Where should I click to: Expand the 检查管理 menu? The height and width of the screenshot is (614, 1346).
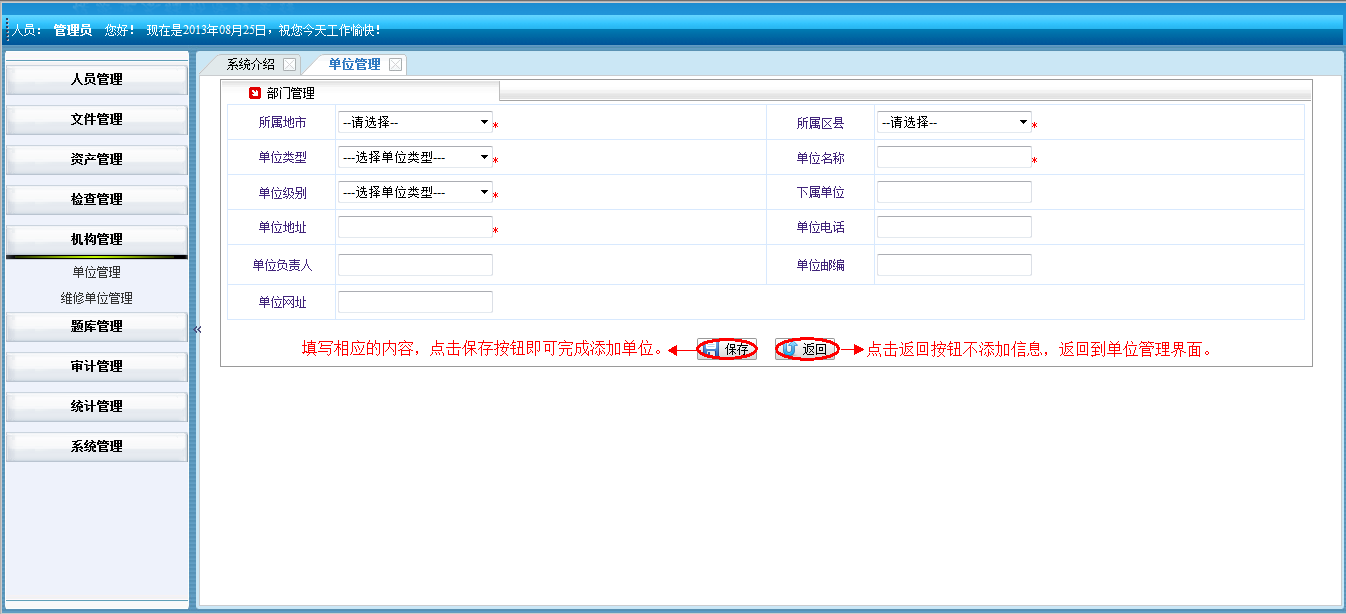[97, 199]
